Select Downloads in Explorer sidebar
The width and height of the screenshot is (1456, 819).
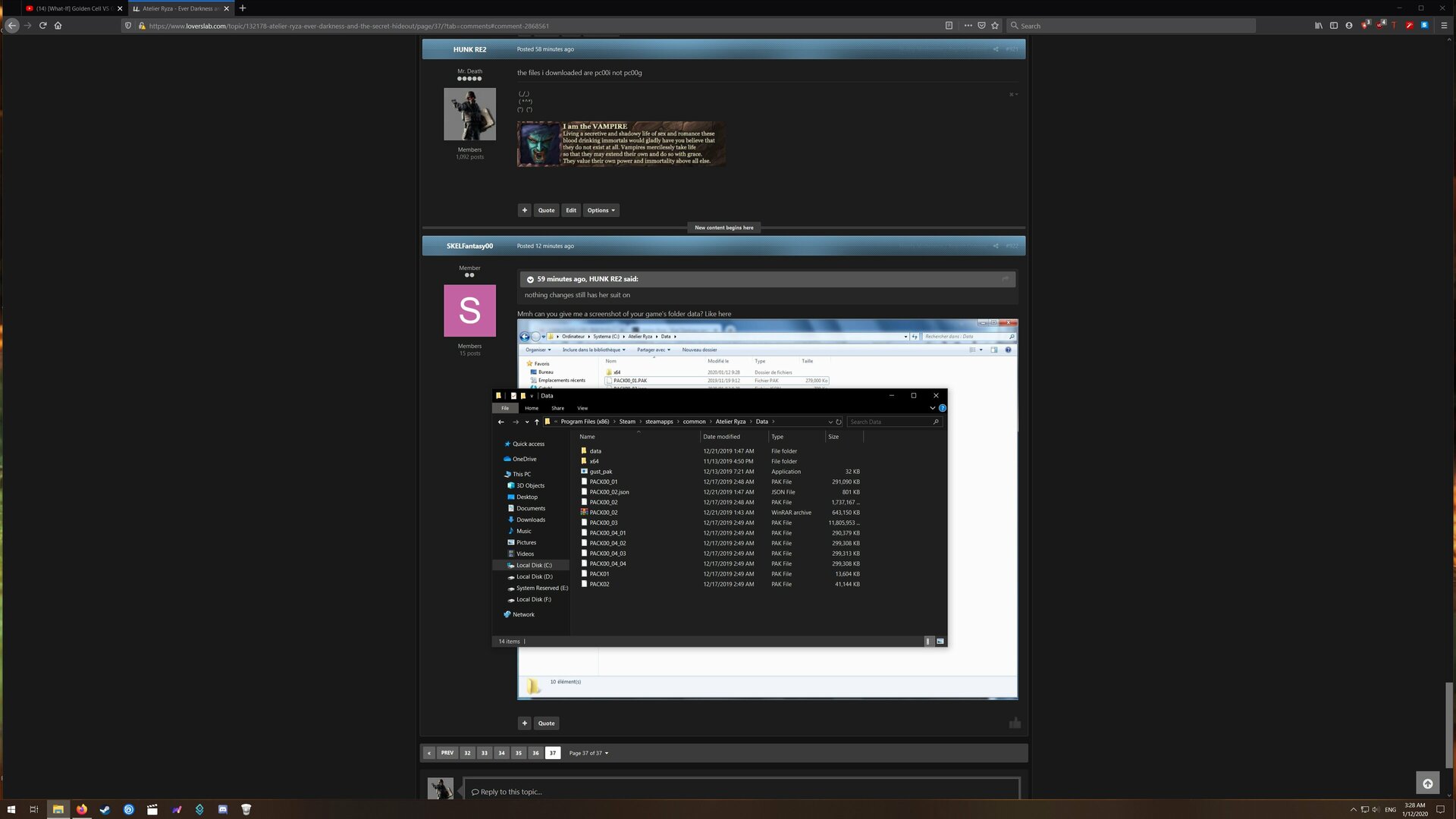(x=530, y=519)
